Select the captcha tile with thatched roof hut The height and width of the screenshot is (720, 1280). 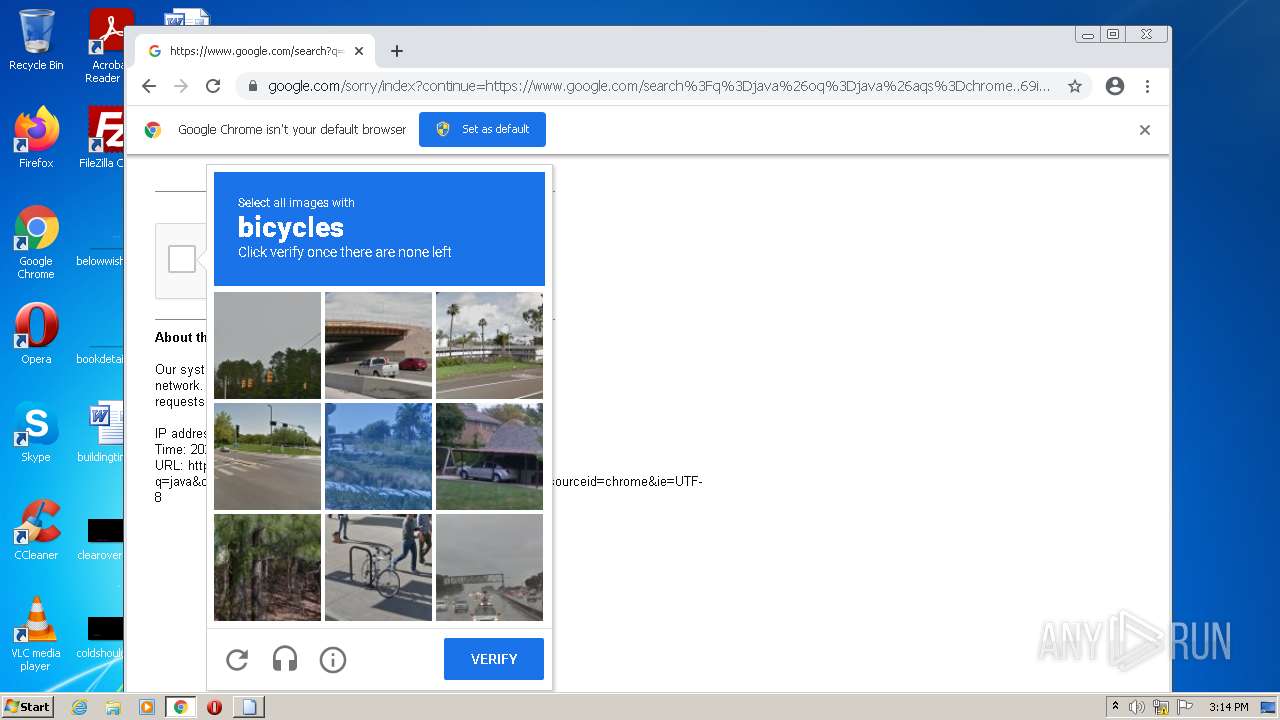(489, 456)
